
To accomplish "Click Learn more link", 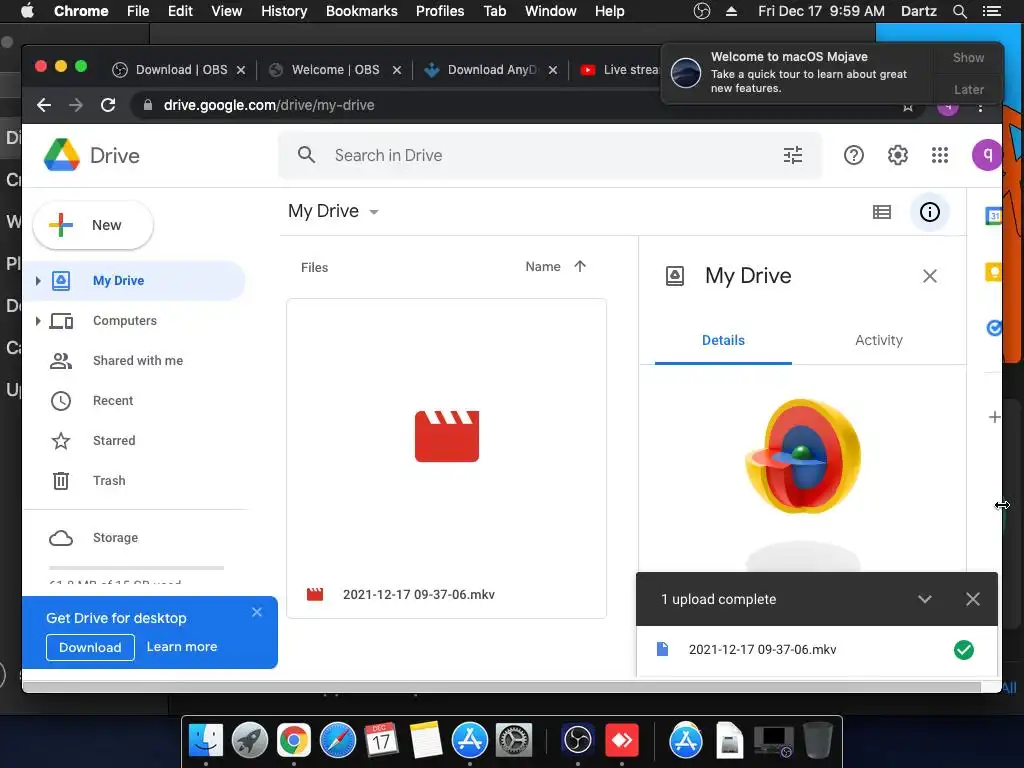I will (182, 647).
